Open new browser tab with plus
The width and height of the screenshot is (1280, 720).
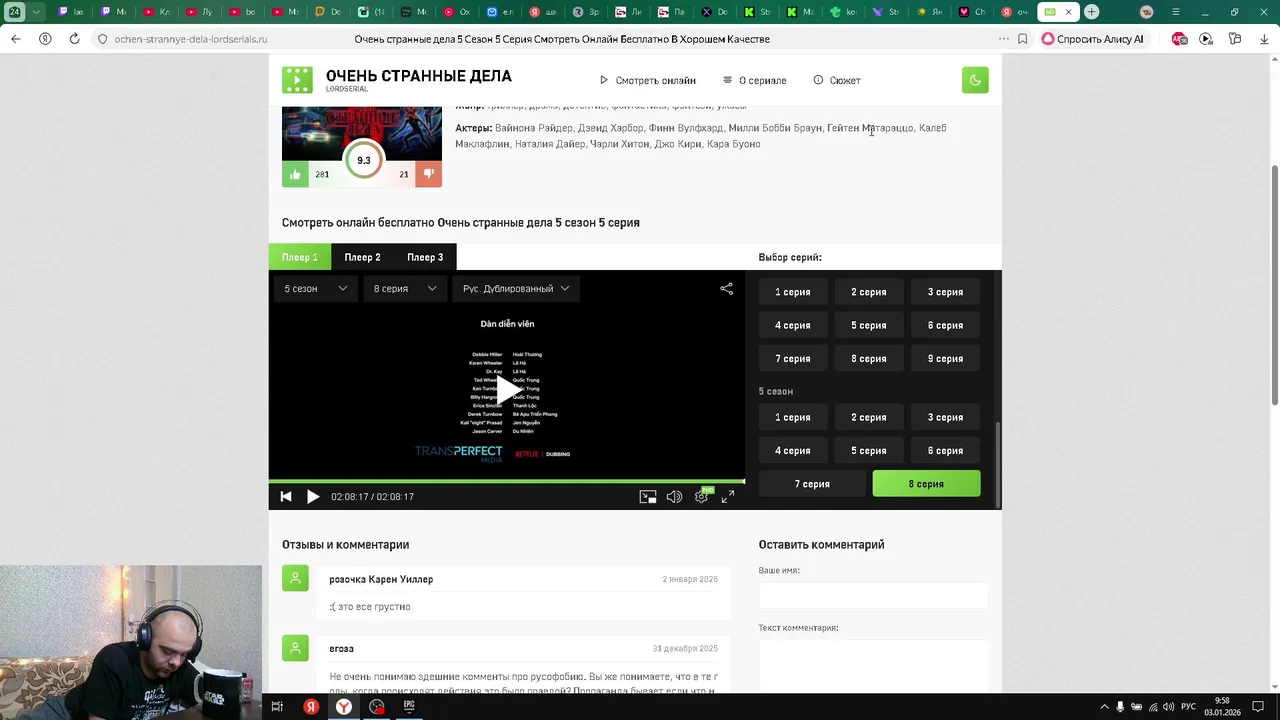click(1092, 12)
